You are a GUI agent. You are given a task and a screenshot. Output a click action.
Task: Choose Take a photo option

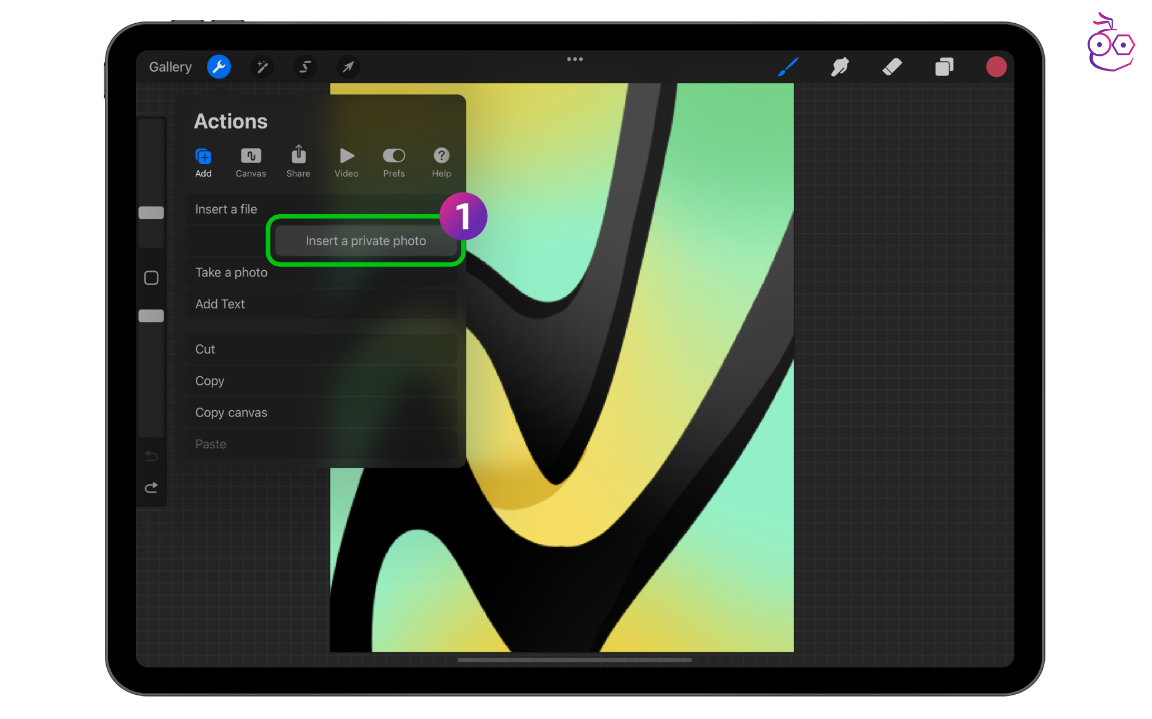tap(232, 273)
